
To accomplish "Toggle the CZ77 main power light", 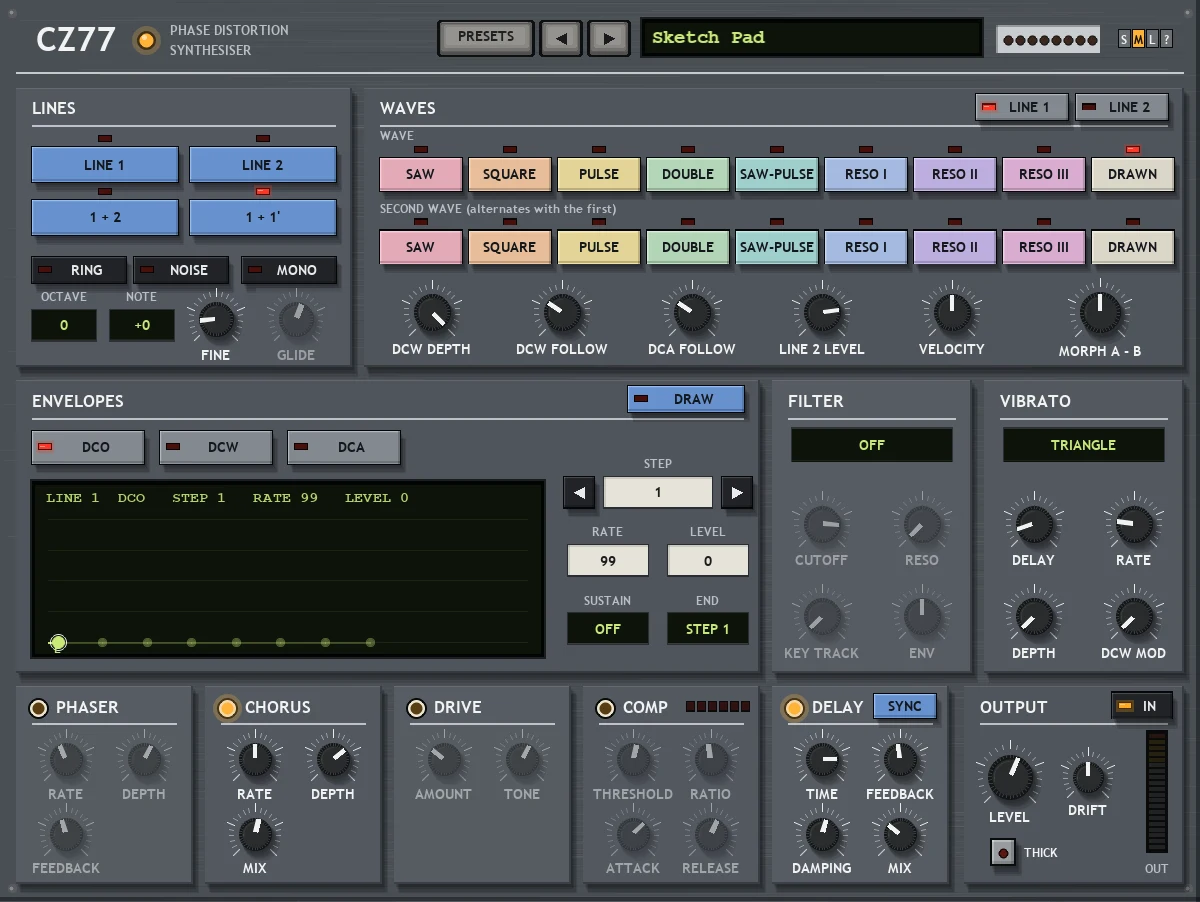I will (147, 40).
